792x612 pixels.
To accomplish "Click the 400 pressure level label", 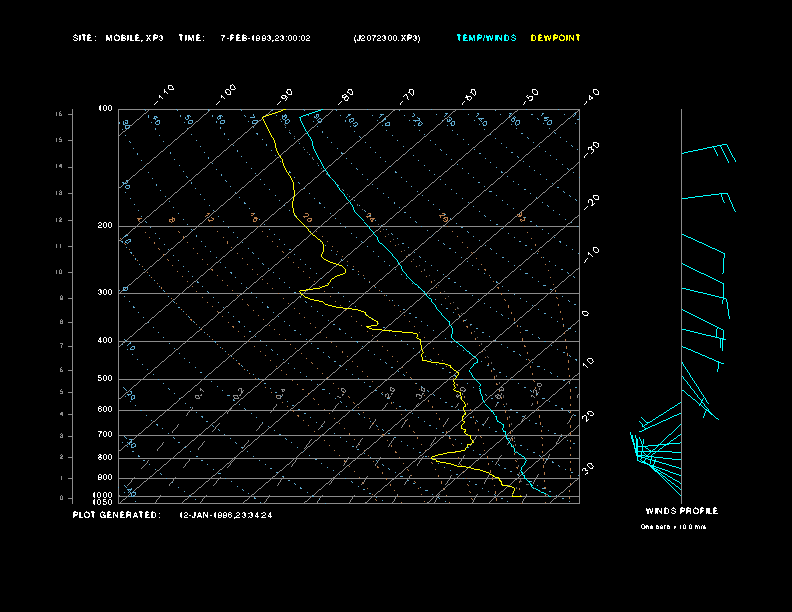I will click(x=105, y=340).
